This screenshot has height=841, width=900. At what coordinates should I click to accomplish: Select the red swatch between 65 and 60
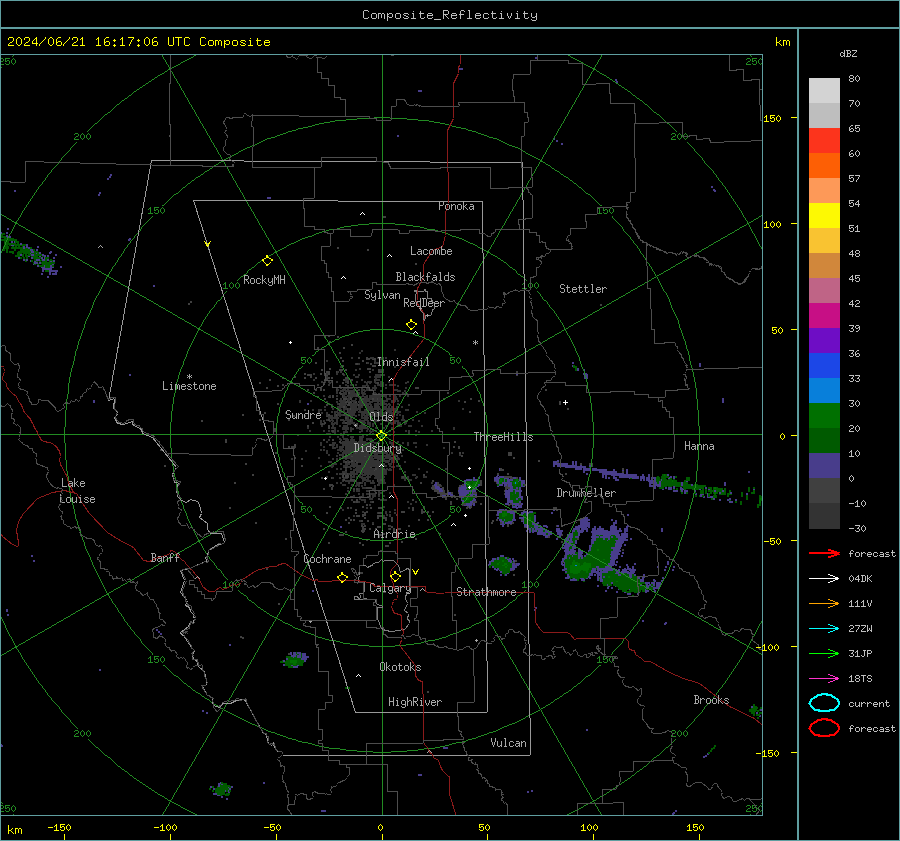point(824,141)
